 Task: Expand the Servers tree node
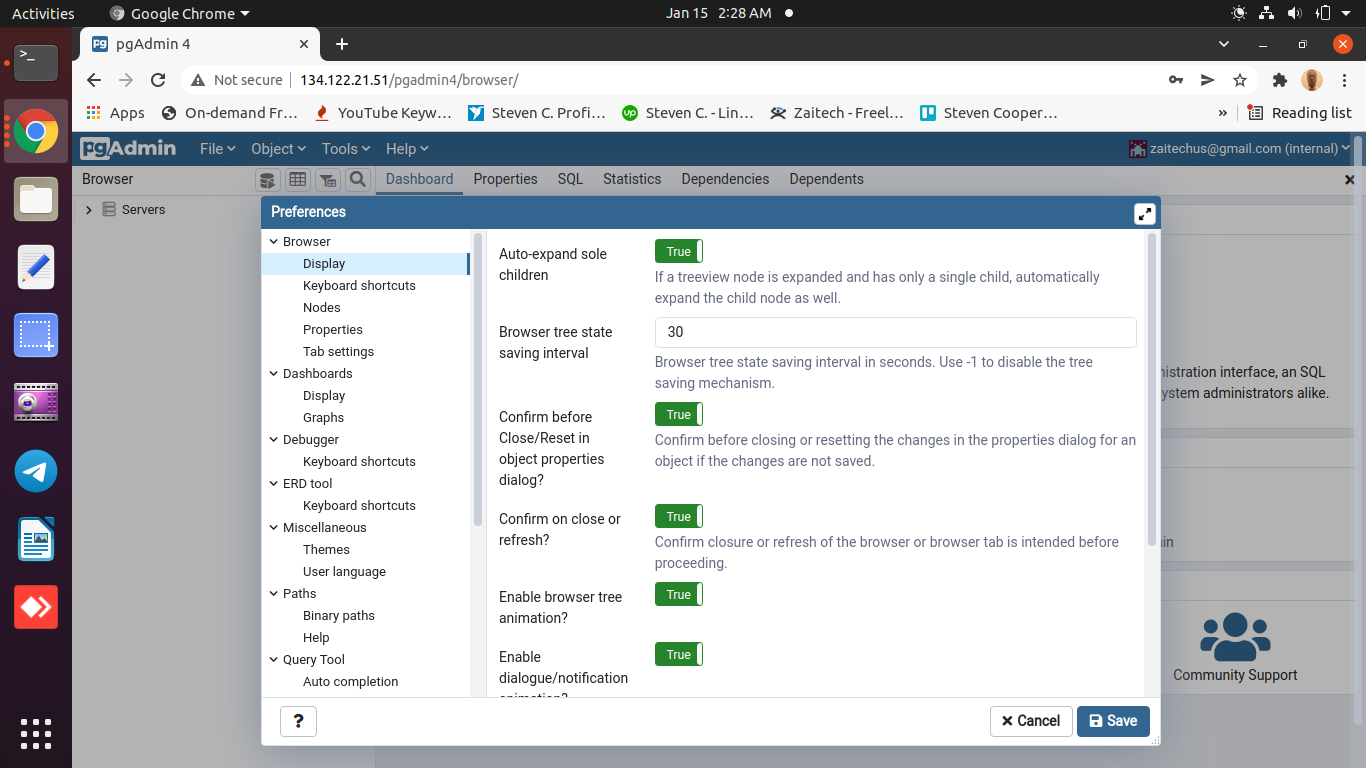pos(89,210)
